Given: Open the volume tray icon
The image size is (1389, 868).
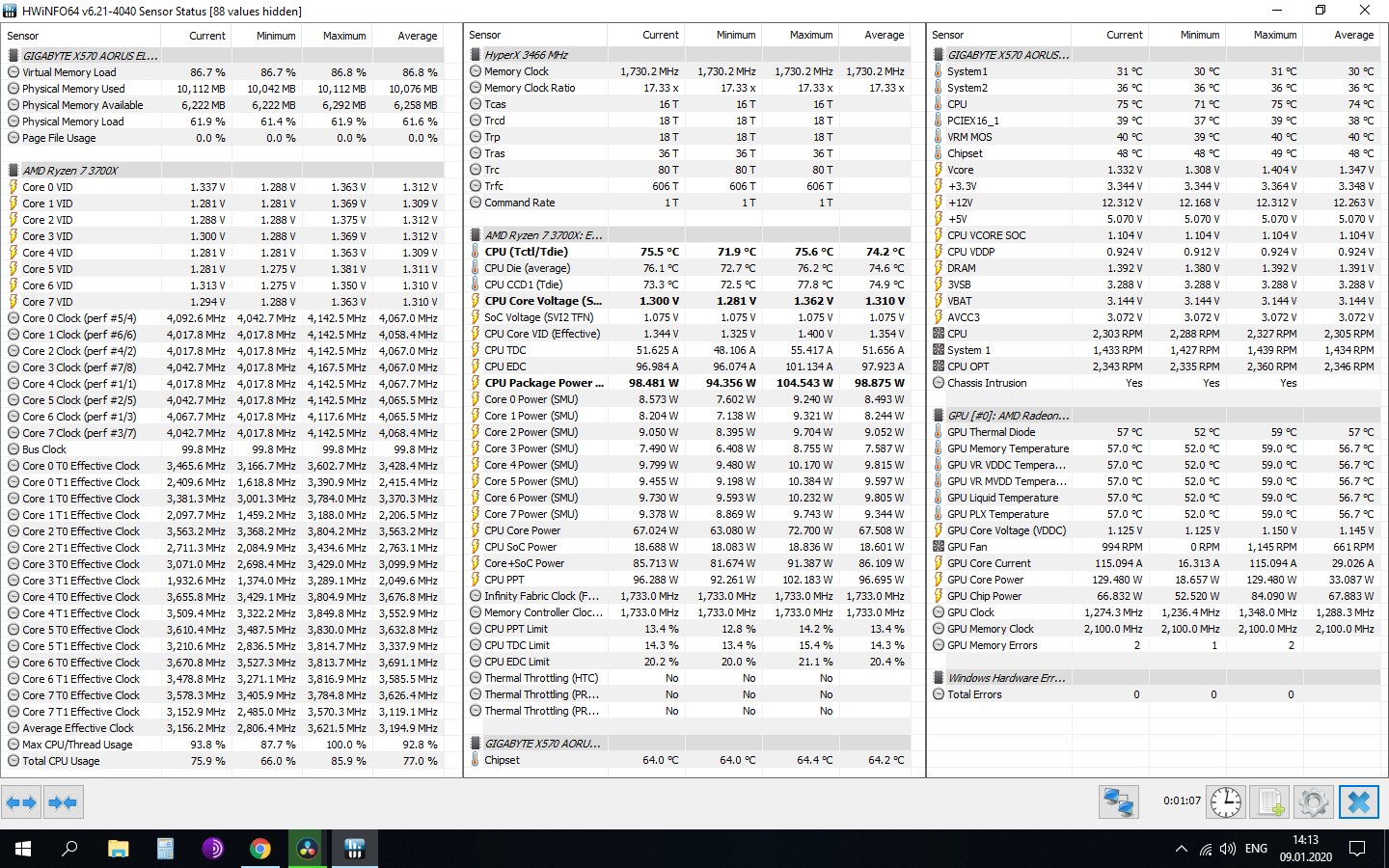Looking at the screenshot, I should click(1227, 849).
